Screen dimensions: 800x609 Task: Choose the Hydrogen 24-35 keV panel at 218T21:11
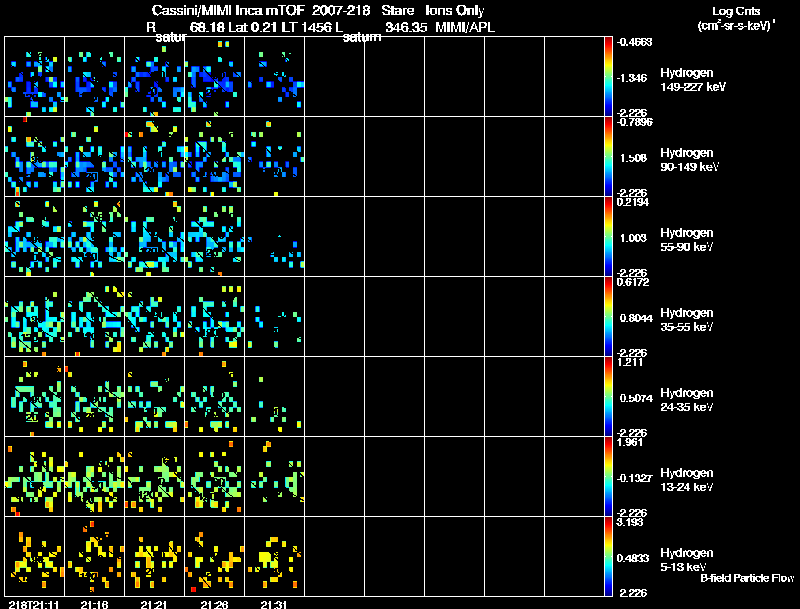(35, 397)
